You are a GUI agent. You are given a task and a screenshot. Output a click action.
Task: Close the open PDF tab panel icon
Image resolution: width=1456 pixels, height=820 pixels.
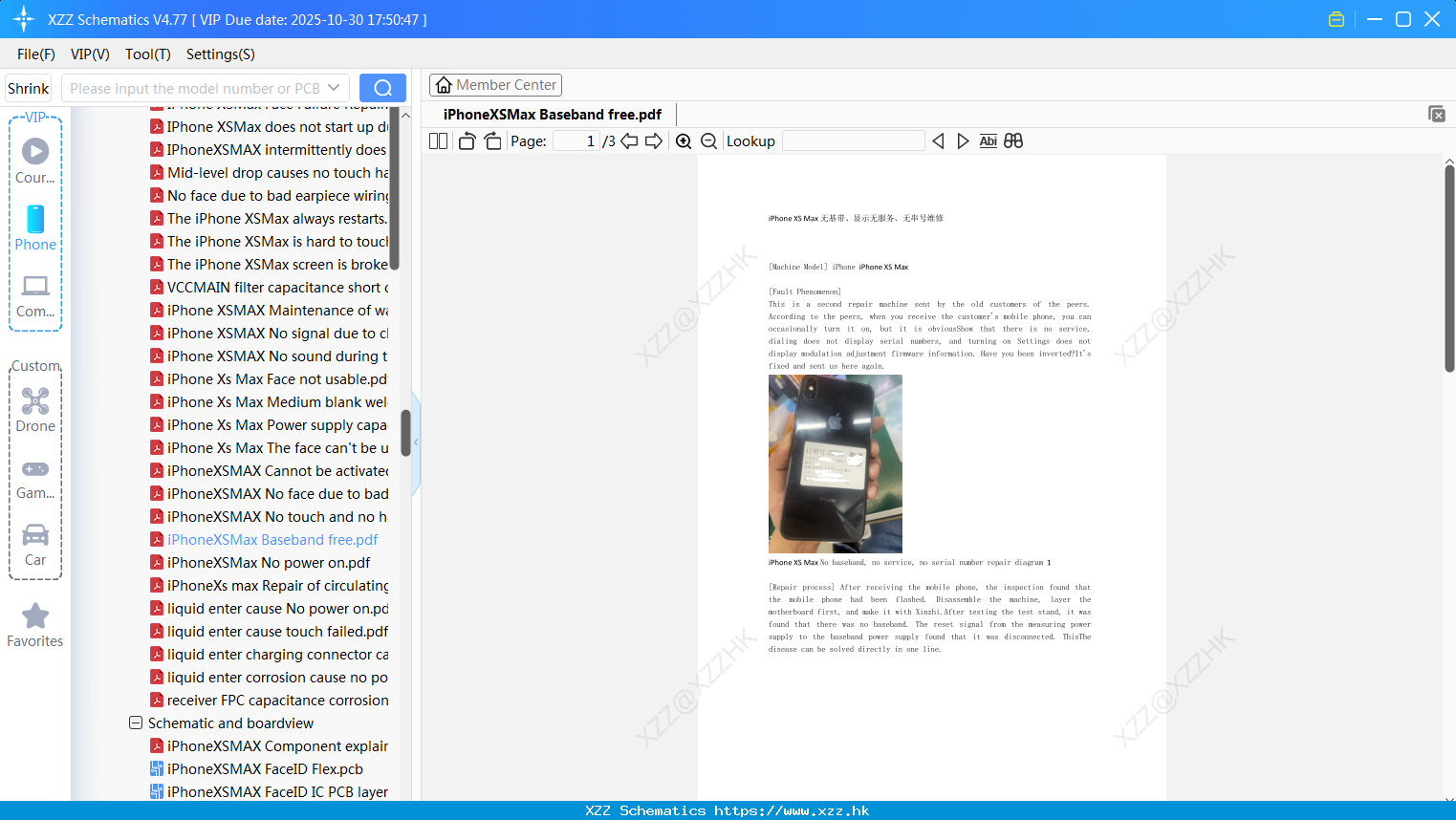click(x=1437, y=114)
